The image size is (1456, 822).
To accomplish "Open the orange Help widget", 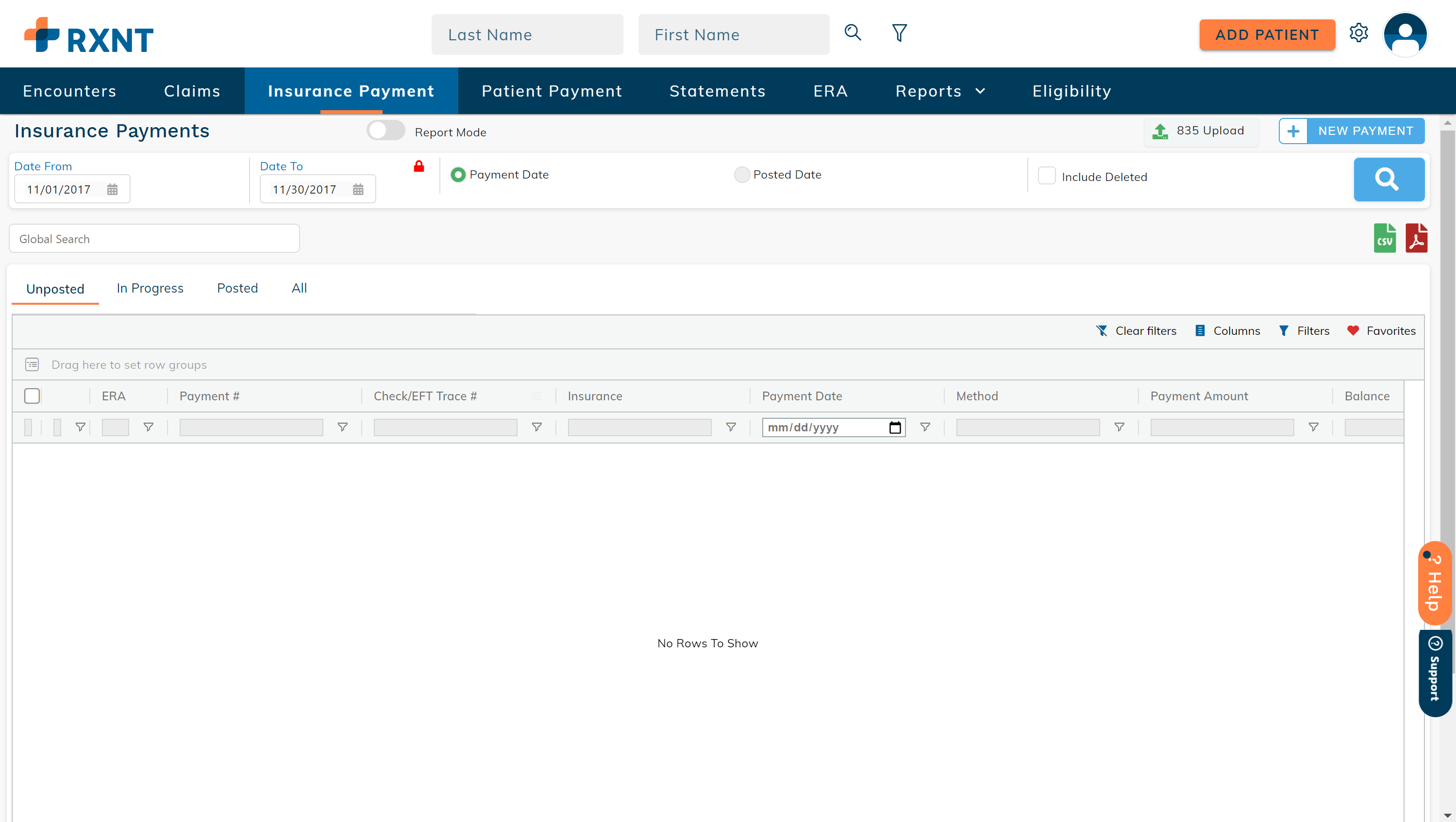I will tap(1435, 584).
